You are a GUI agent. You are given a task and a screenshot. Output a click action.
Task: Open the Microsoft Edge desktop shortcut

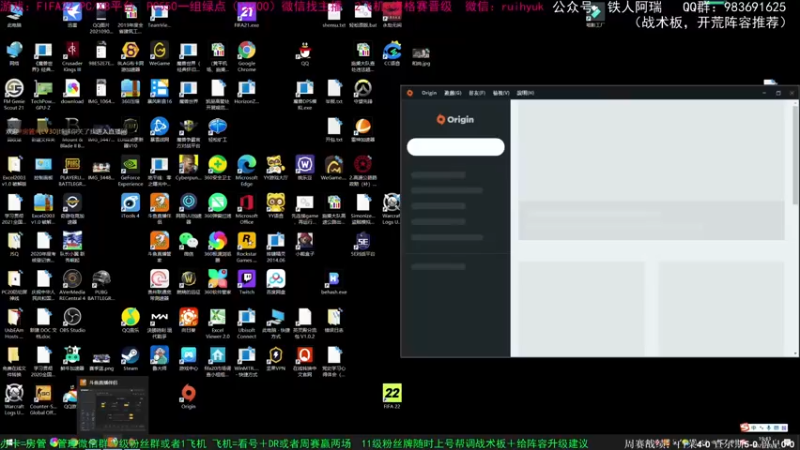click(246, 171)
